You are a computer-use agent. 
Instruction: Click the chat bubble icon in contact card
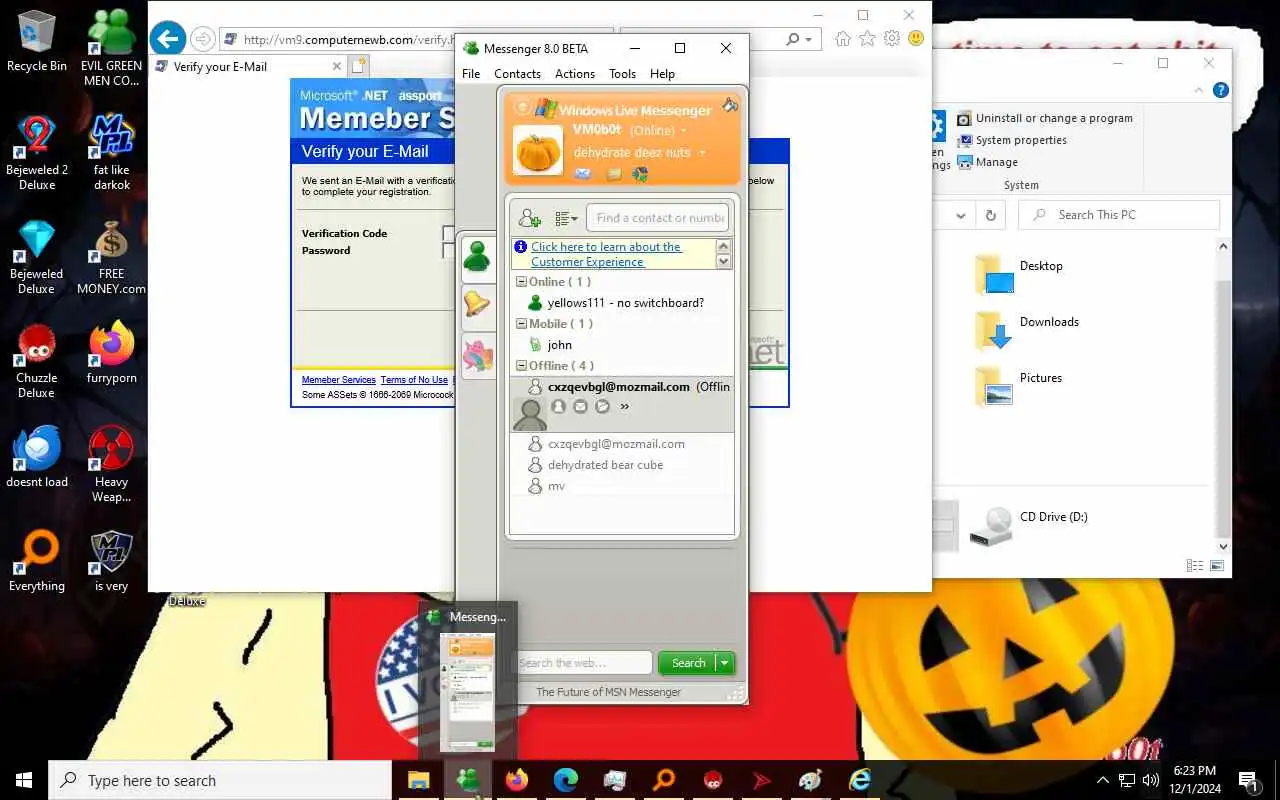point(602,407)
